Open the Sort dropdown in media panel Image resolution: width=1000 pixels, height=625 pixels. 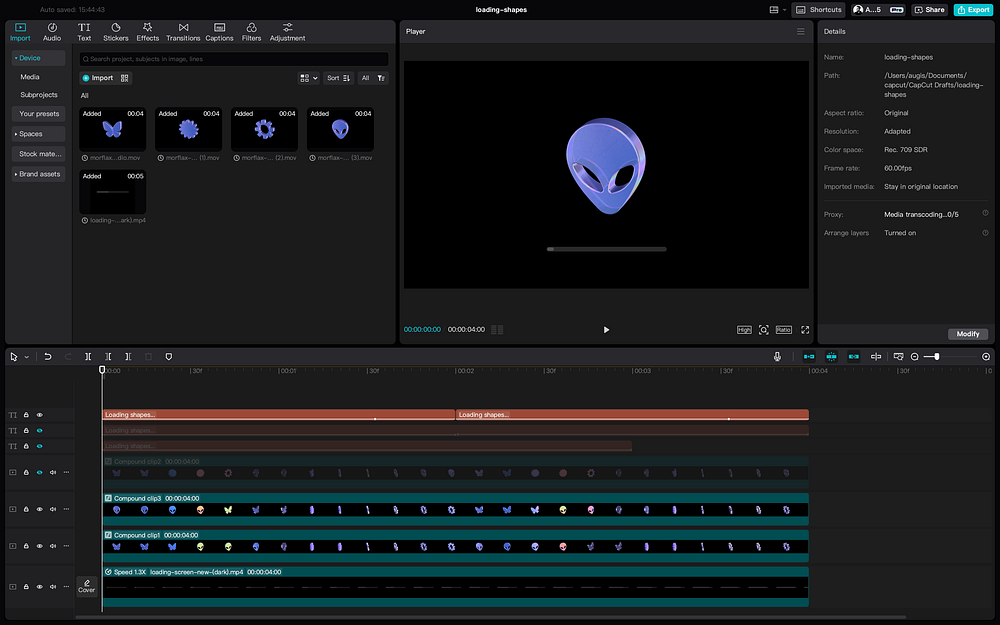[x=339, y=78]
